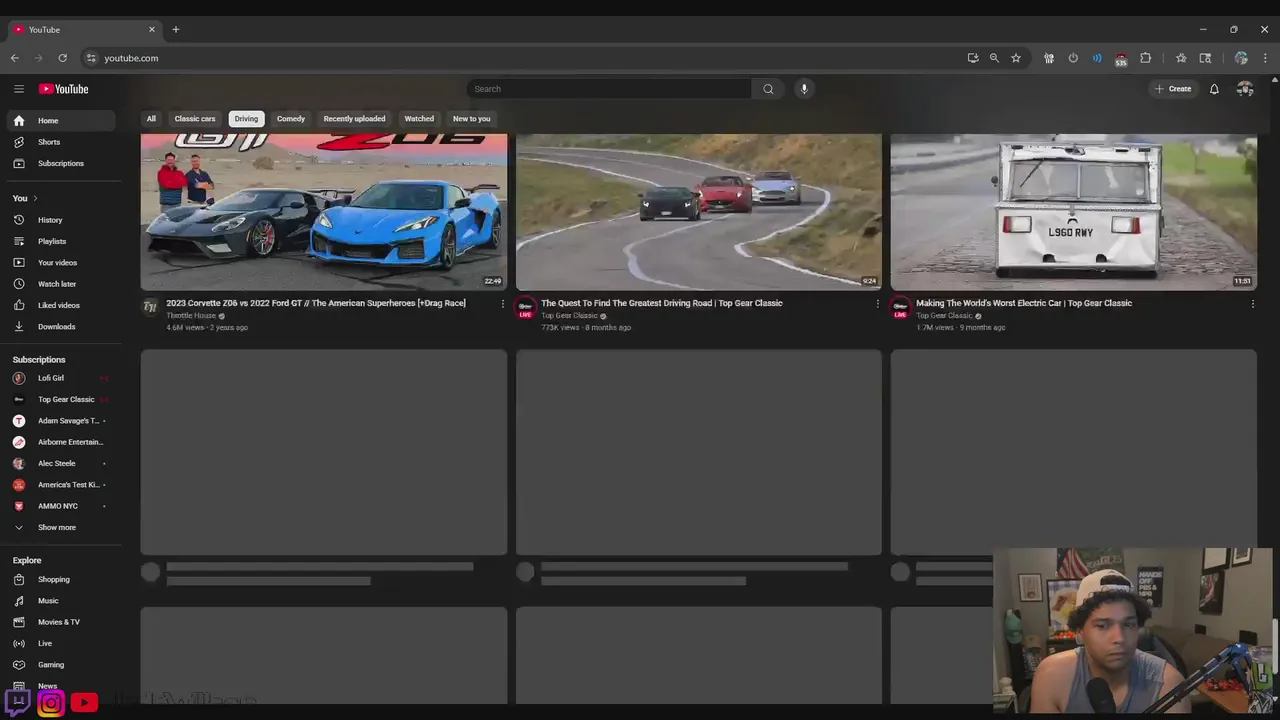This screenshot has height=720, width=1280.
Task: Open options menu for Corvette Z06 video
Action: tap(503, 304)
